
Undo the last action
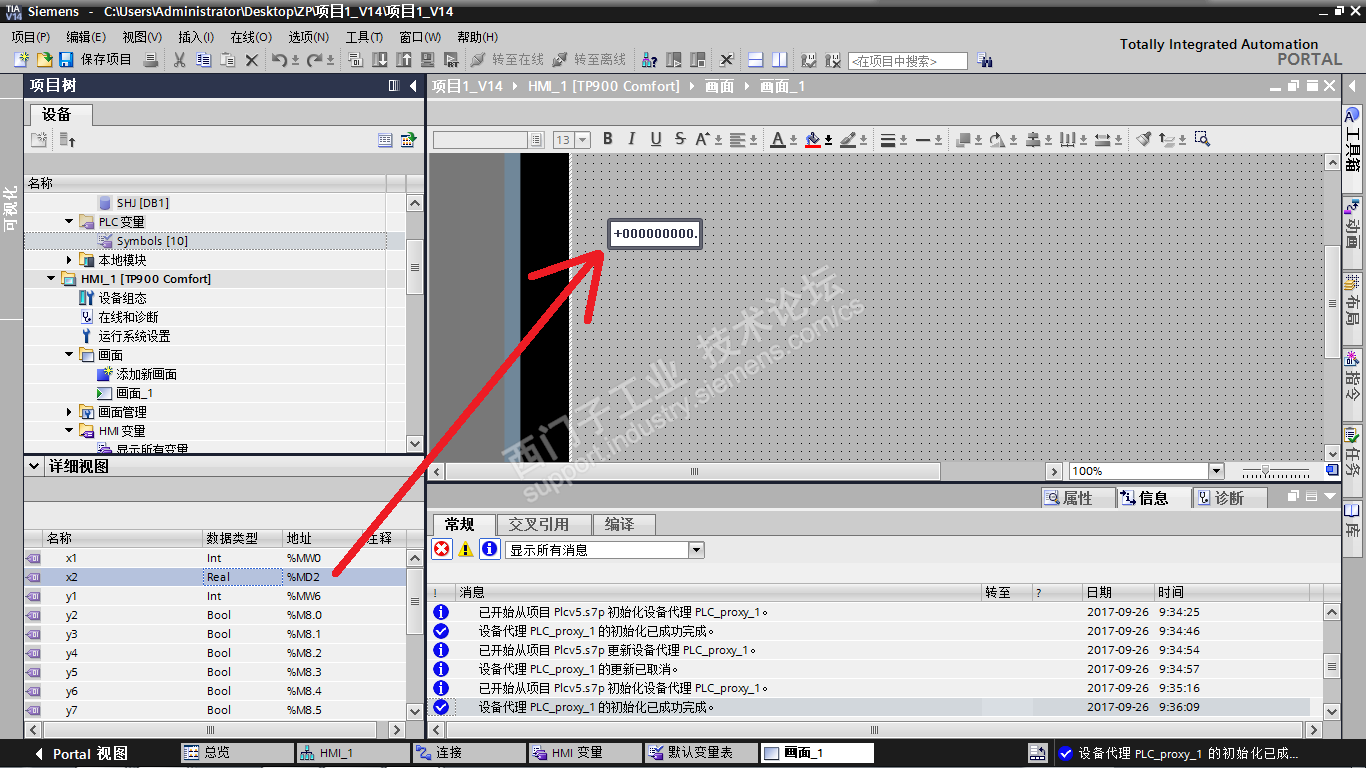[279, 60]
